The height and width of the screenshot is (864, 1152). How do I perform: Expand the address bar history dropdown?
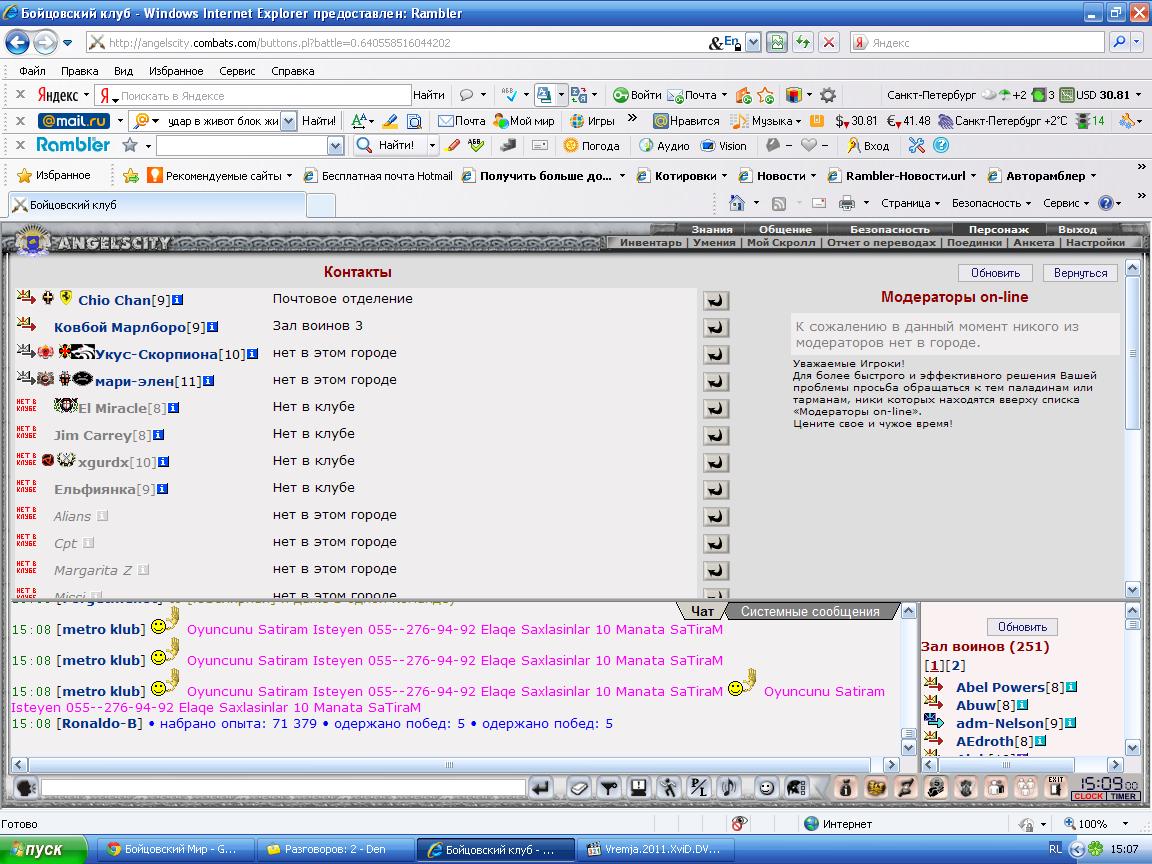(753, 43)
